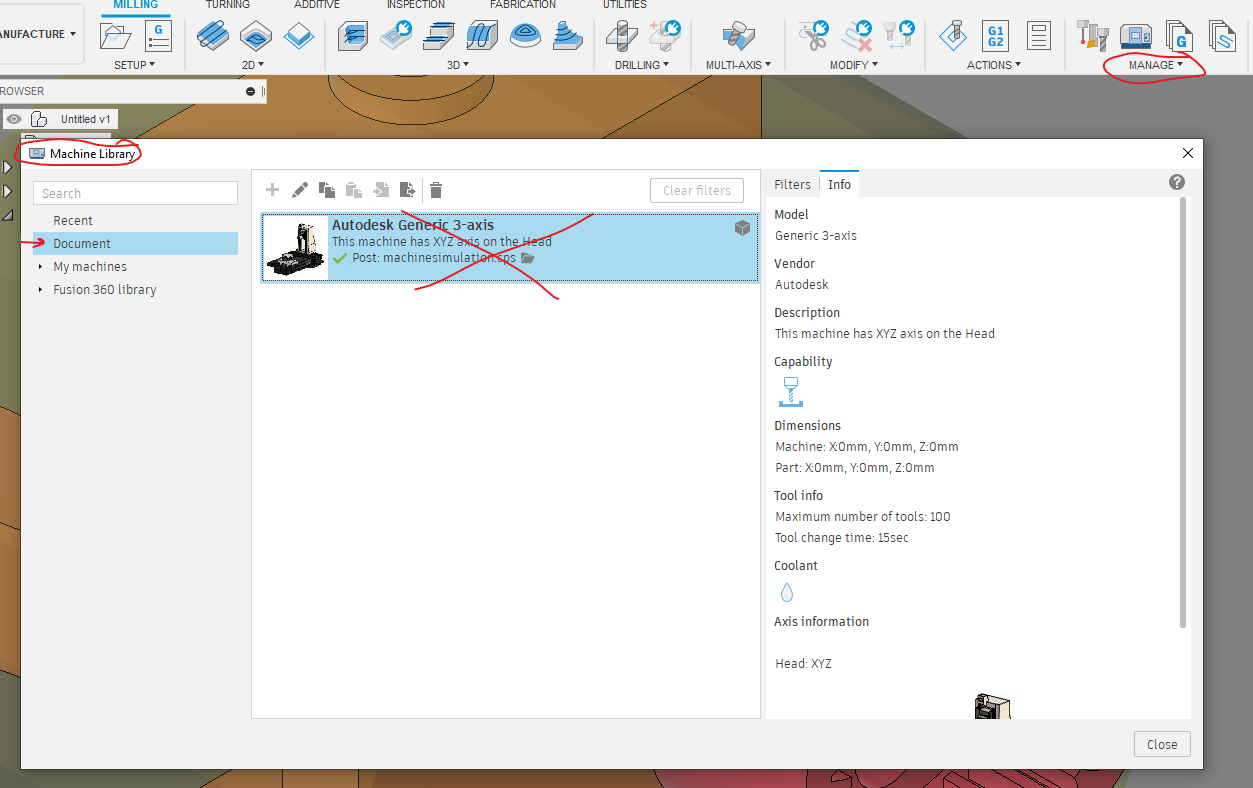This screenshot has width=1253, height=788.
Task: Open the 3D dropdown menu
Action: click(x=458, y=65)
